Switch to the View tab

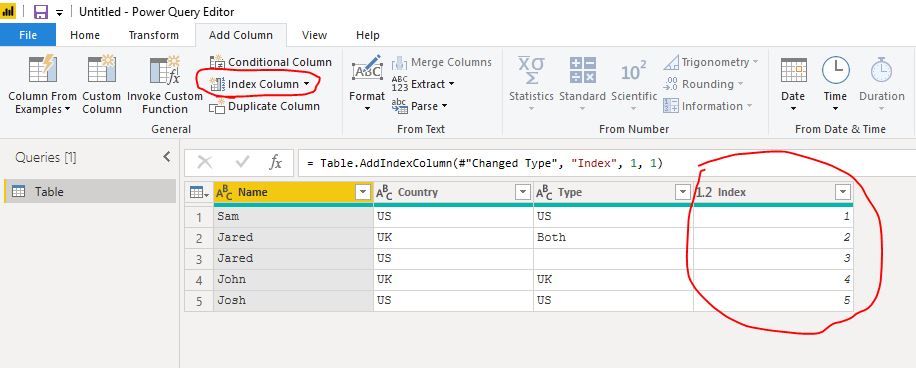(x=314, y=35)
